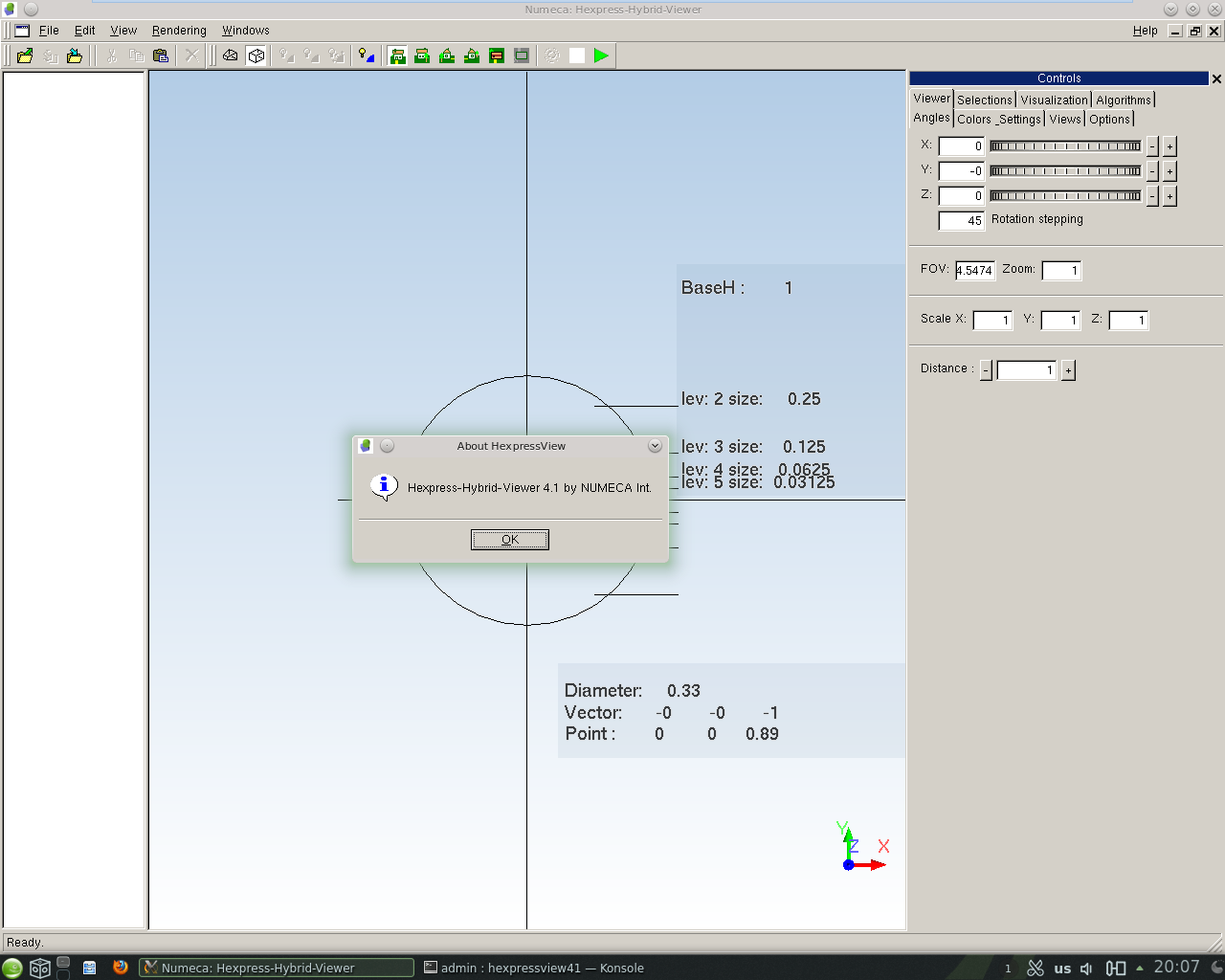Decrease Z angle with minus button
Image resolution: width=1225 pixels, height=980 pixels.
(x=1152, y=196)
